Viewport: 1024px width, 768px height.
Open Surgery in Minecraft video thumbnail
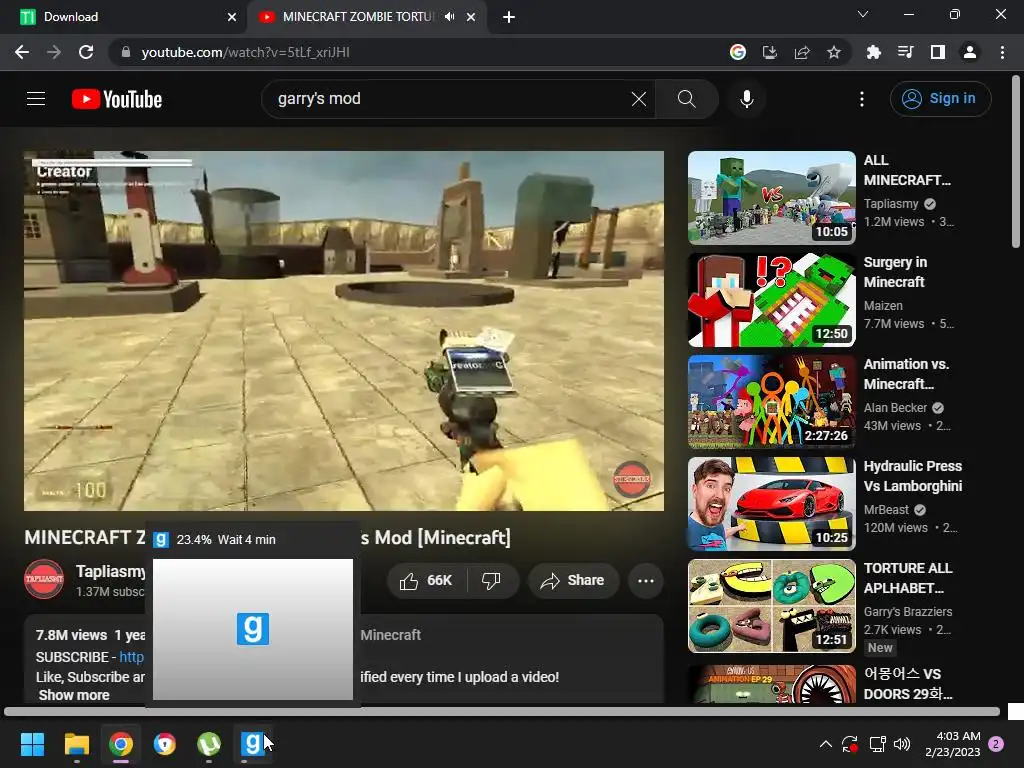[x=771, y=300]
